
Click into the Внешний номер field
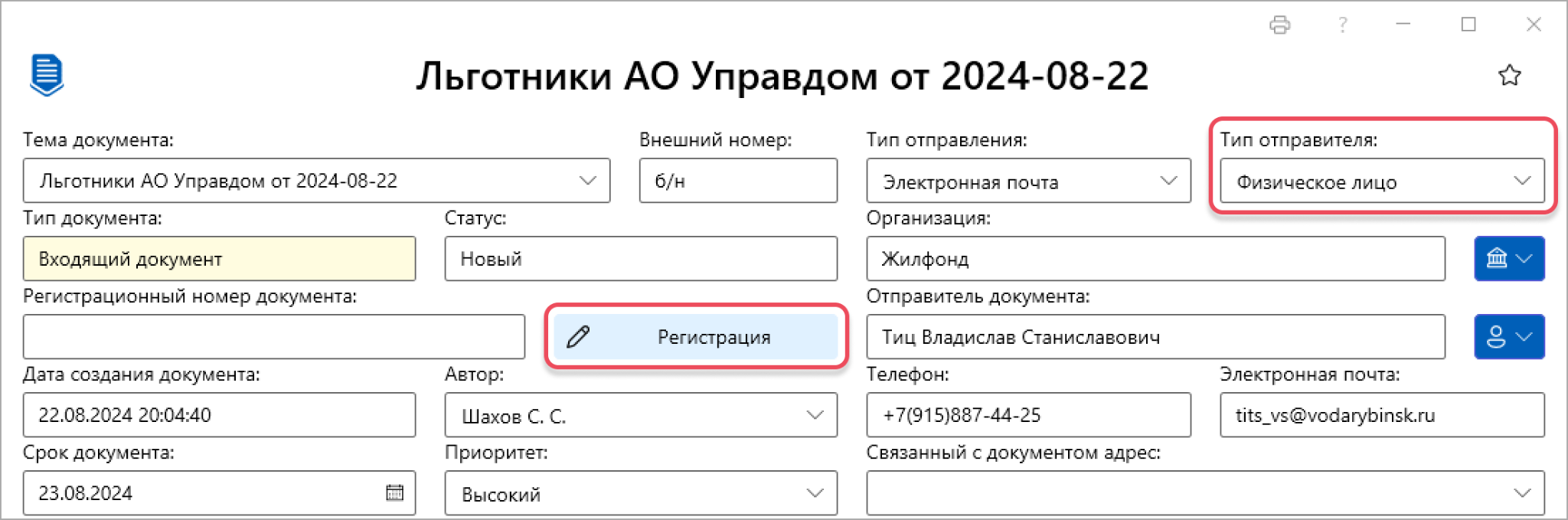point(738,181)
